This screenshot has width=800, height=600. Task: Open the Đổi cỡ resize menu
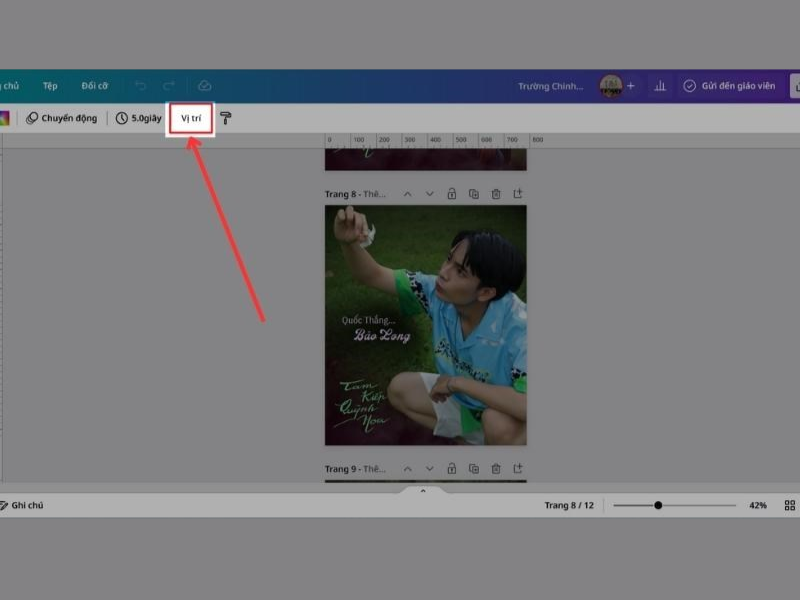(95, 86)
